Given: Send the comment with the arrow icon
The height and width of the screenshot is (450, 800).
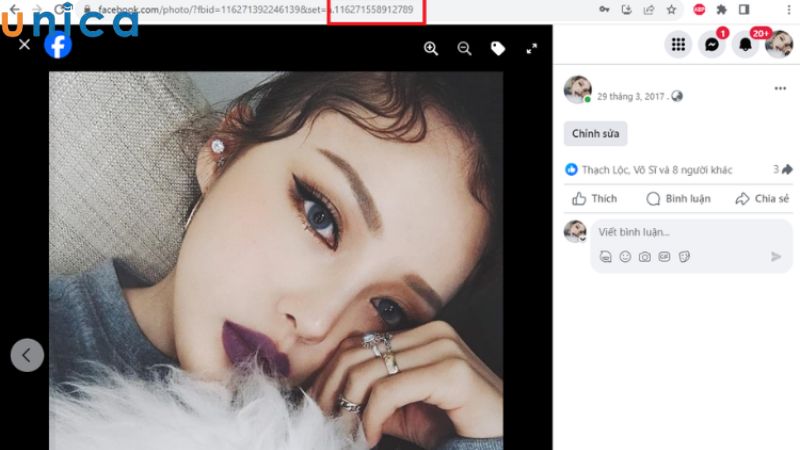Looking at the screenshot, I should click(x=776, y=257).
